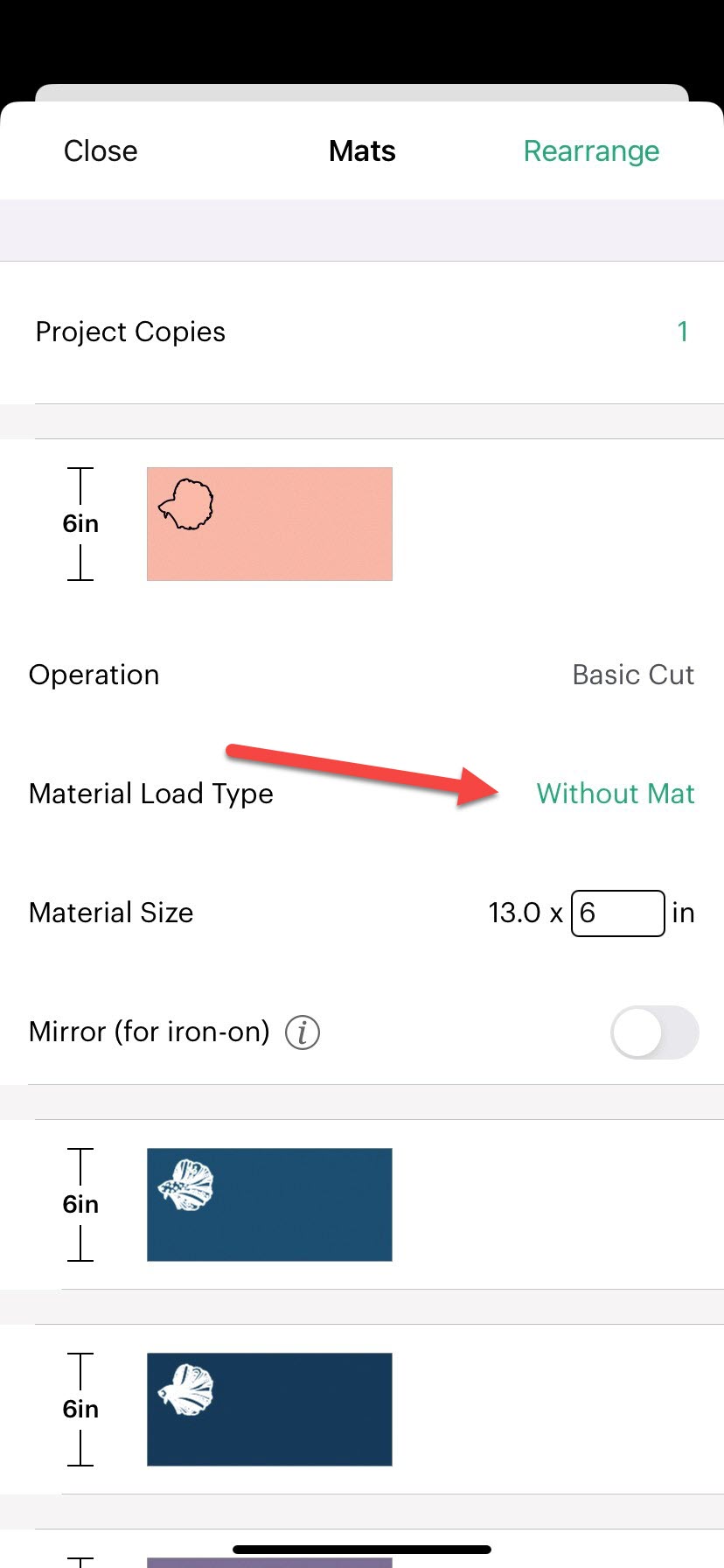The image size is (724, 1568).
Task: Change the Basic Cut operation
Action: 633,675
